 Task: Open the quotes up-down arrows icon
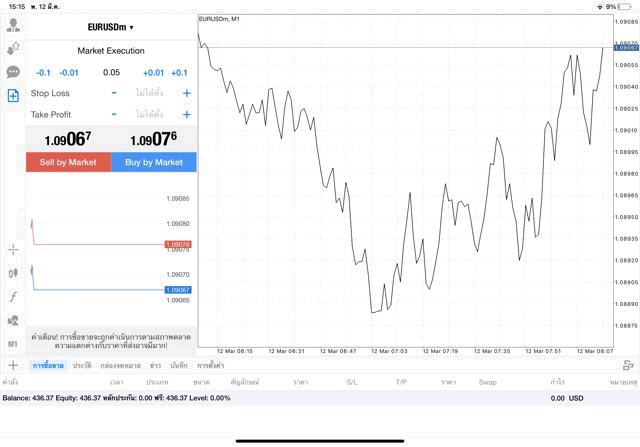[13, 48]
